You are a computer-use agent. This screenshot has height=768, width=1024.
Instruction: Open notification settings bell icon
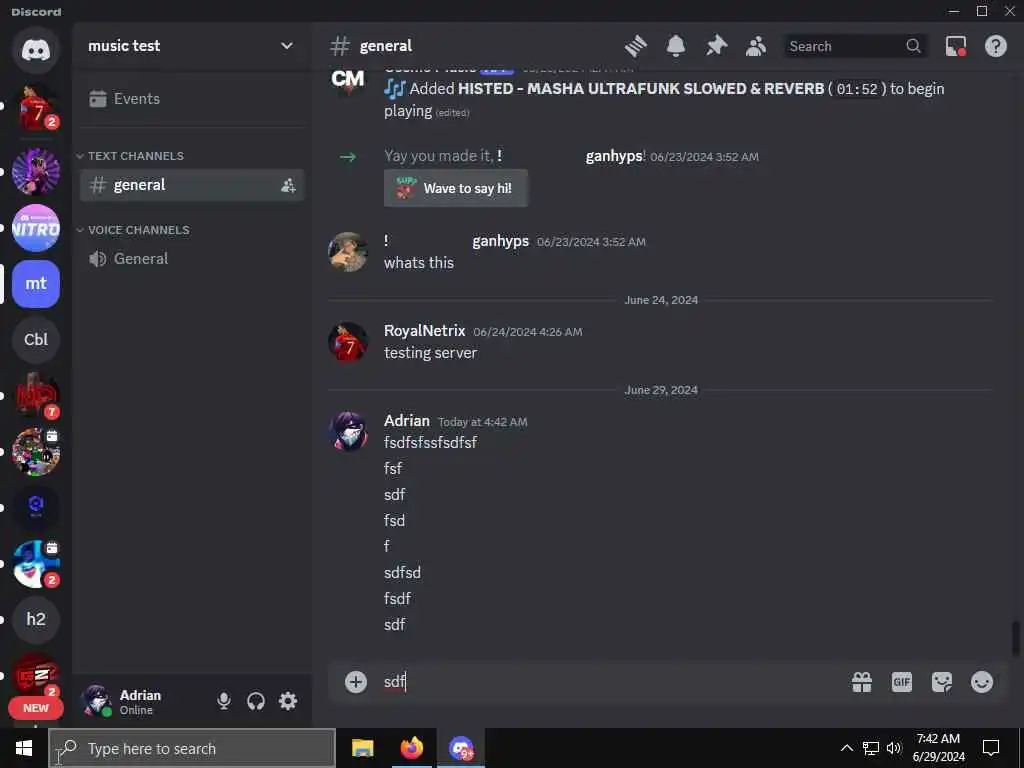pyautogui.click(x=676, y=46)
